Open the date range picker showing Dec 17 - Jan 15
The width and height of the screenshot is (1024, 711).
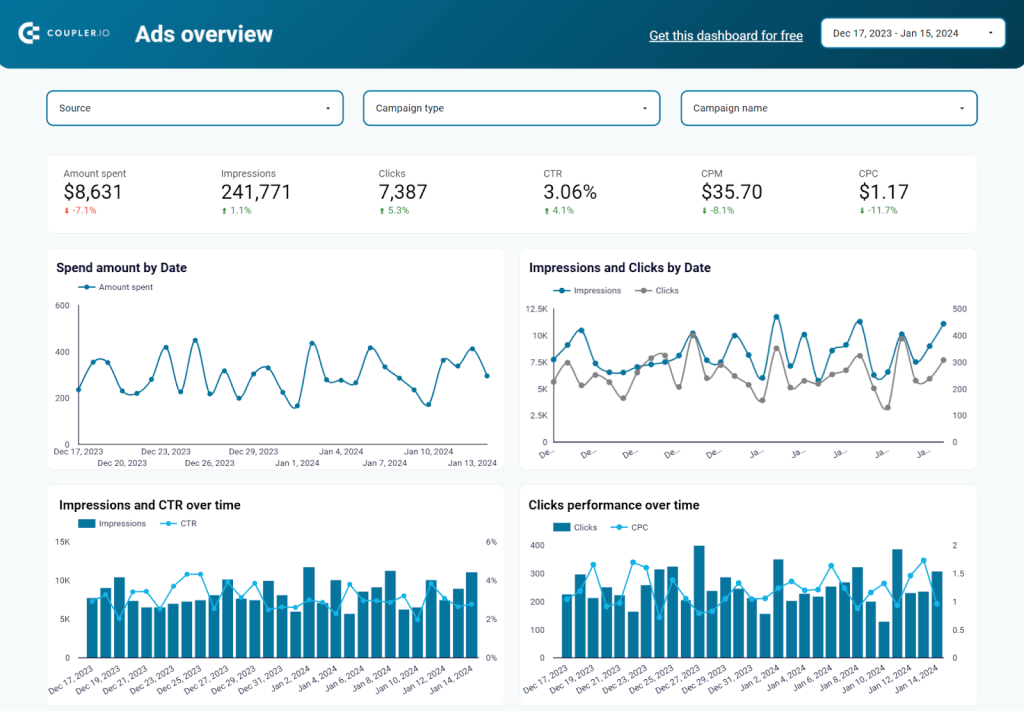click(x=911, y=32)
